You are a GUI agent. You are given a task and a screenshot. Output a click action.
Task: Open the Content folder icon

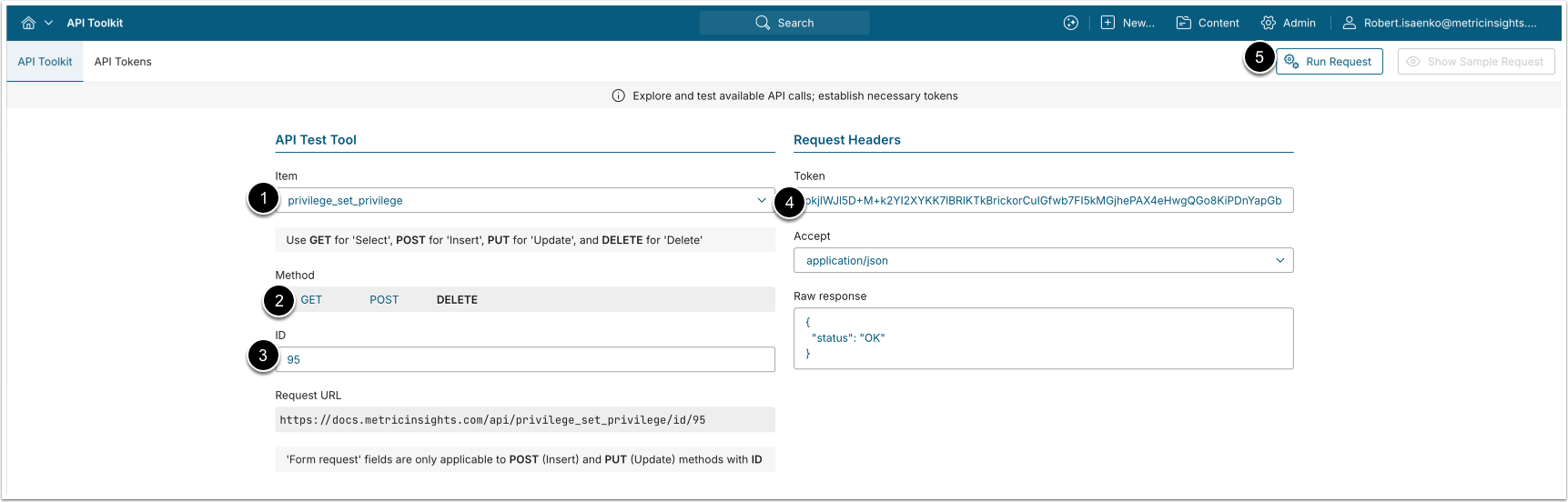point(1183,23)
